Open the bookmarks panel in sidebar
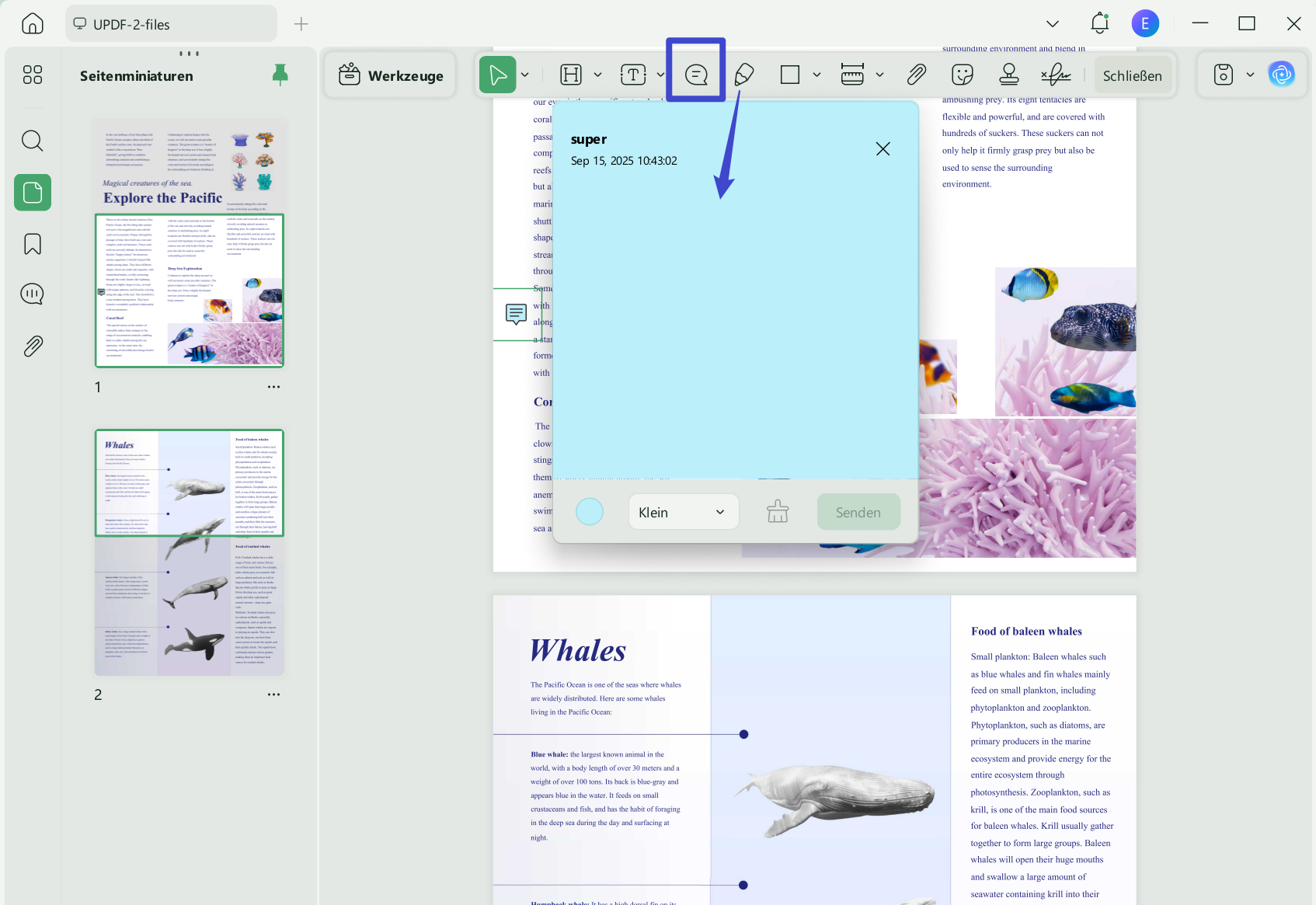Image resolution: width=1316 pixels, height=905 pixels. tap(33, 244)
